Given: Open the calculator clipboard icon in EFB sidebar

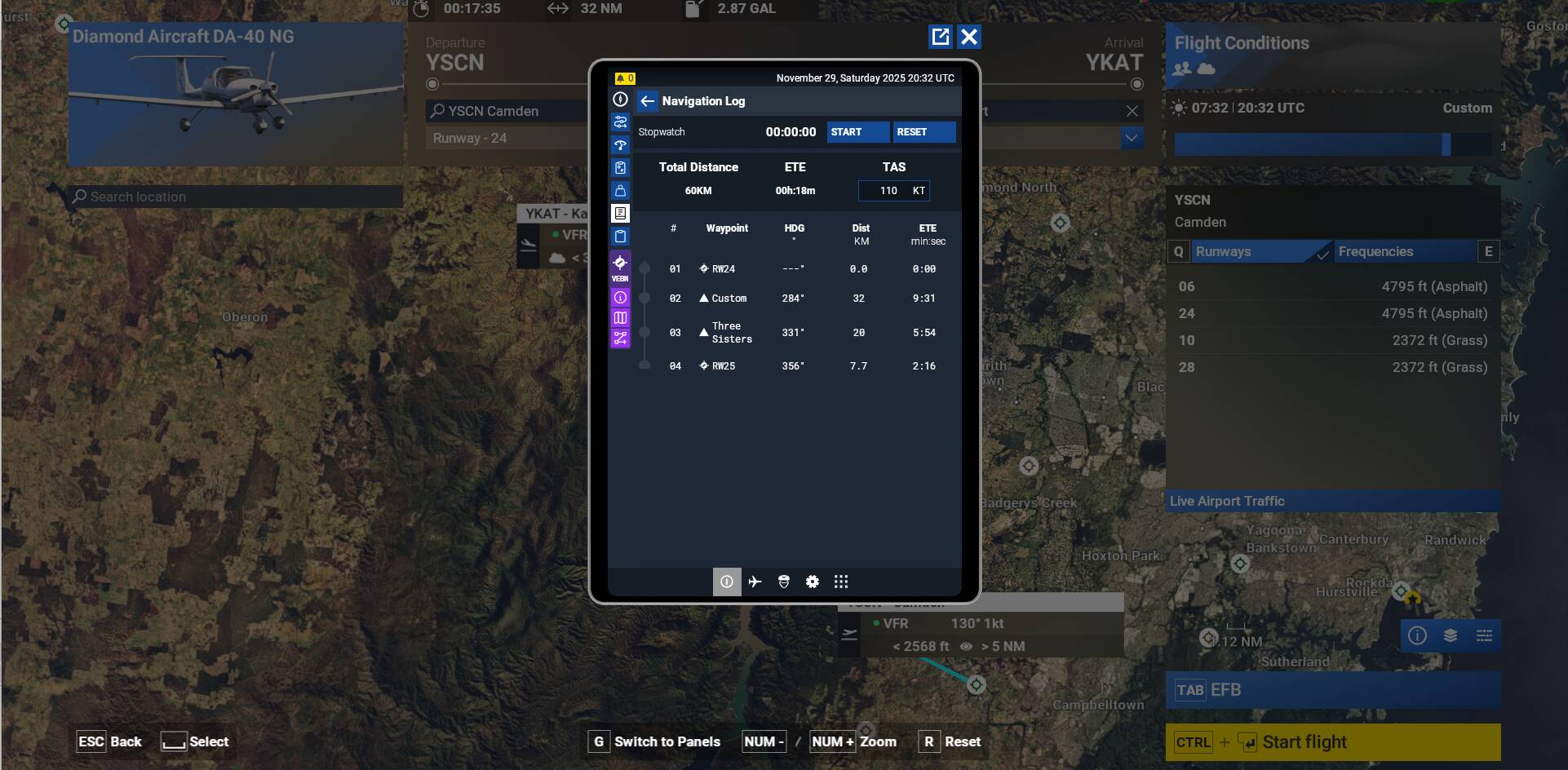Looking at the screenshot, I should [620, 168].
